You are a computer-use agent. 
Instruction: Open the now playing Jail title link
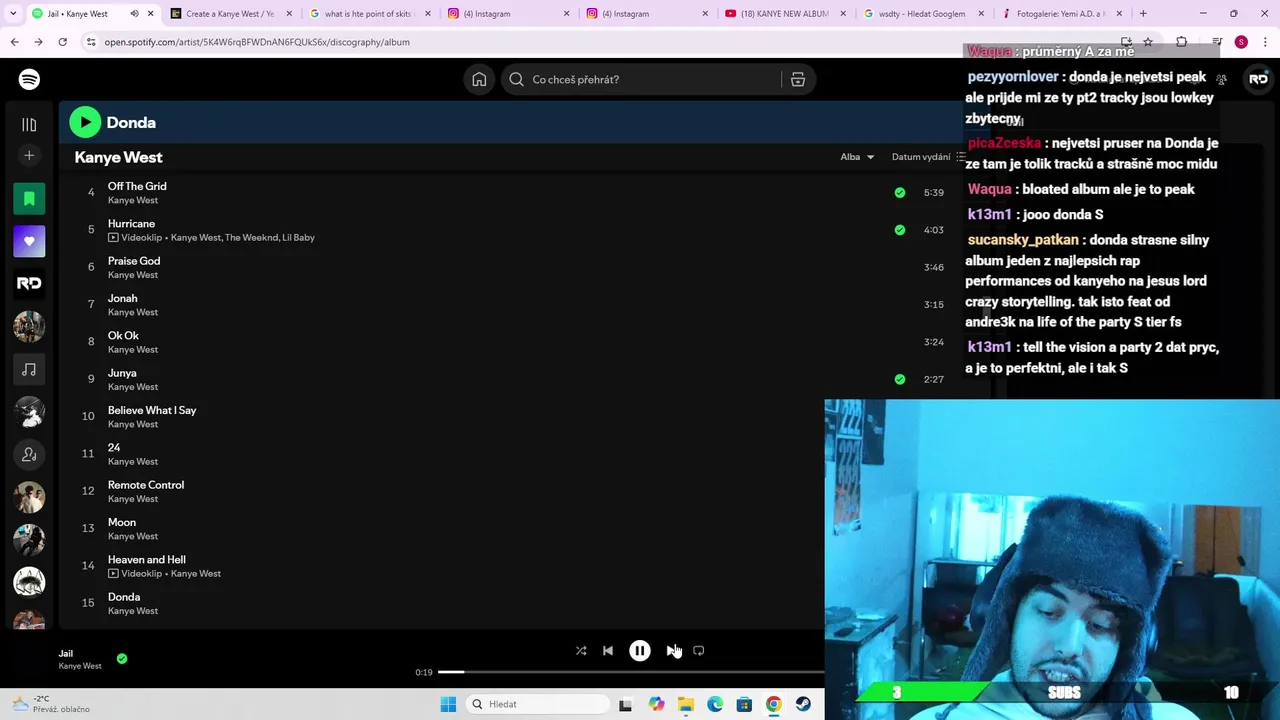pyautogui.click(x=65, y=654)
